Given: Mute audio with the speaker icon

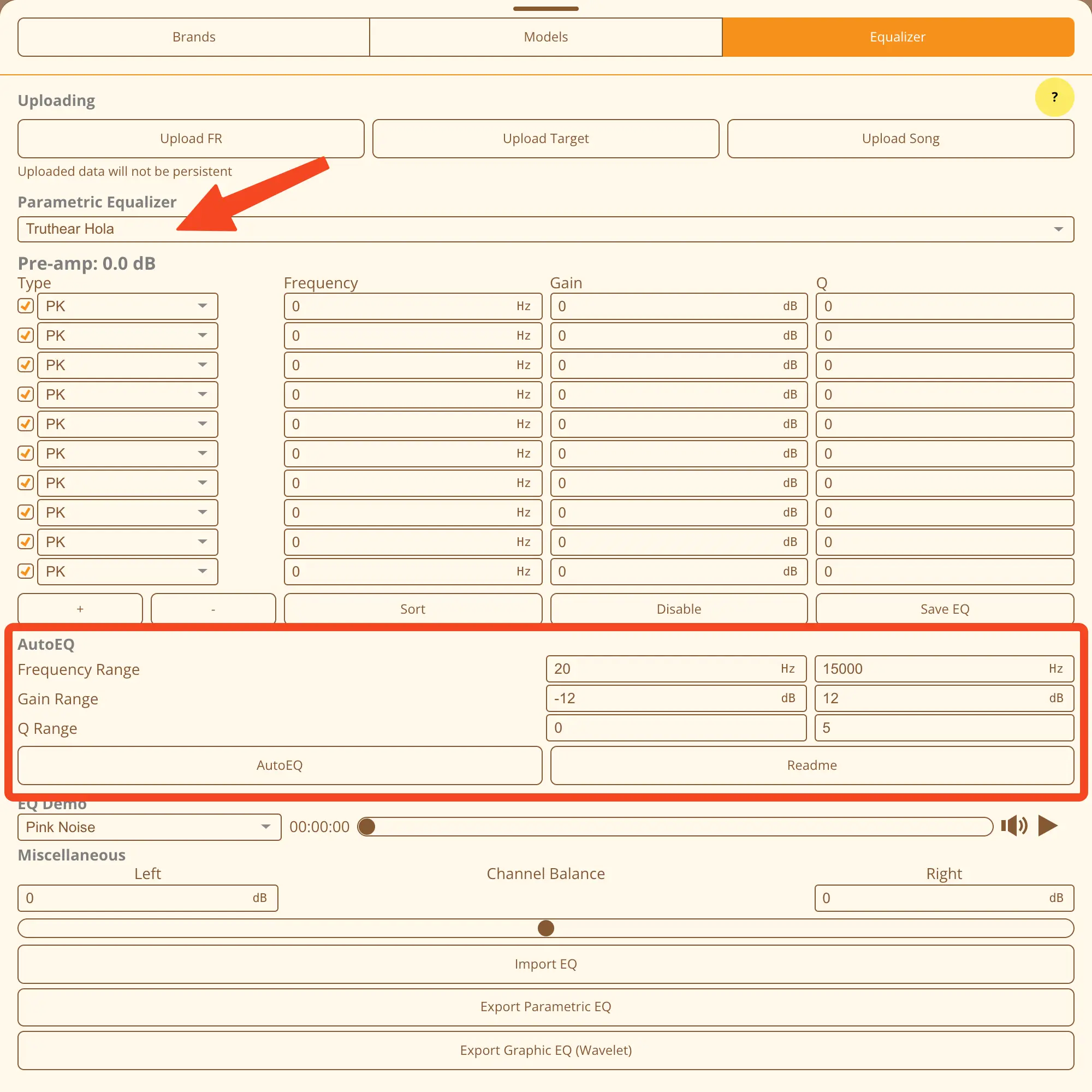Looking at the screenshot, I should (x=1014, y=826).
